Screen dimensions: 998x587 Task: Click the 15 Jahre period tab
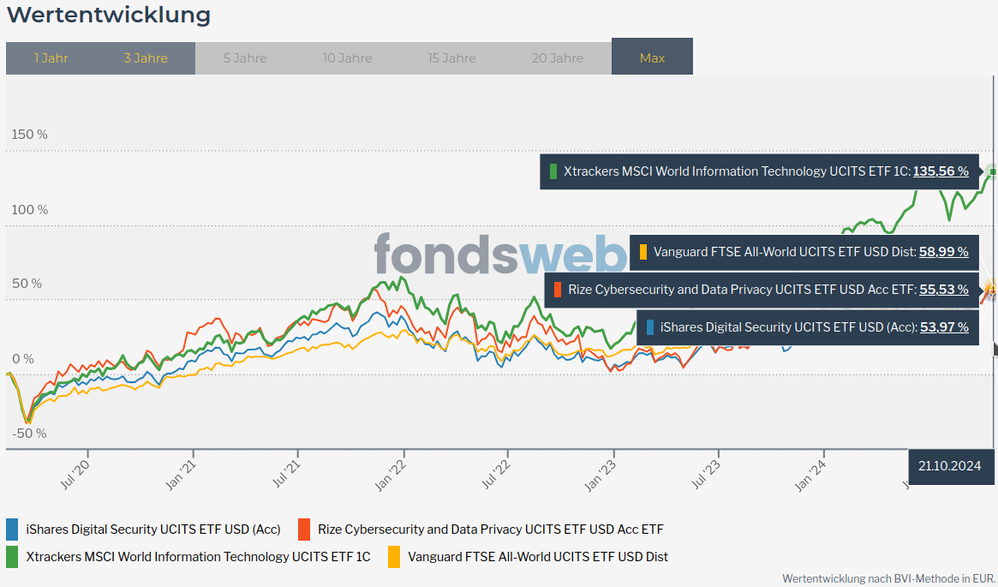coord(452,58)
